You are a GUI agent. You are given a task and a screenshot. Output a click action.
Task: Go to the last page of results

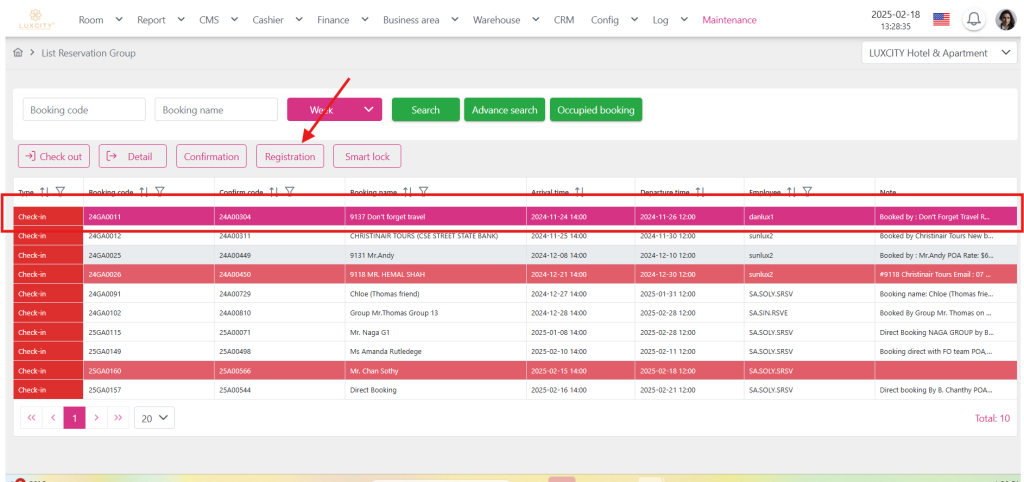pyautogui.click(x=119, y=417)
